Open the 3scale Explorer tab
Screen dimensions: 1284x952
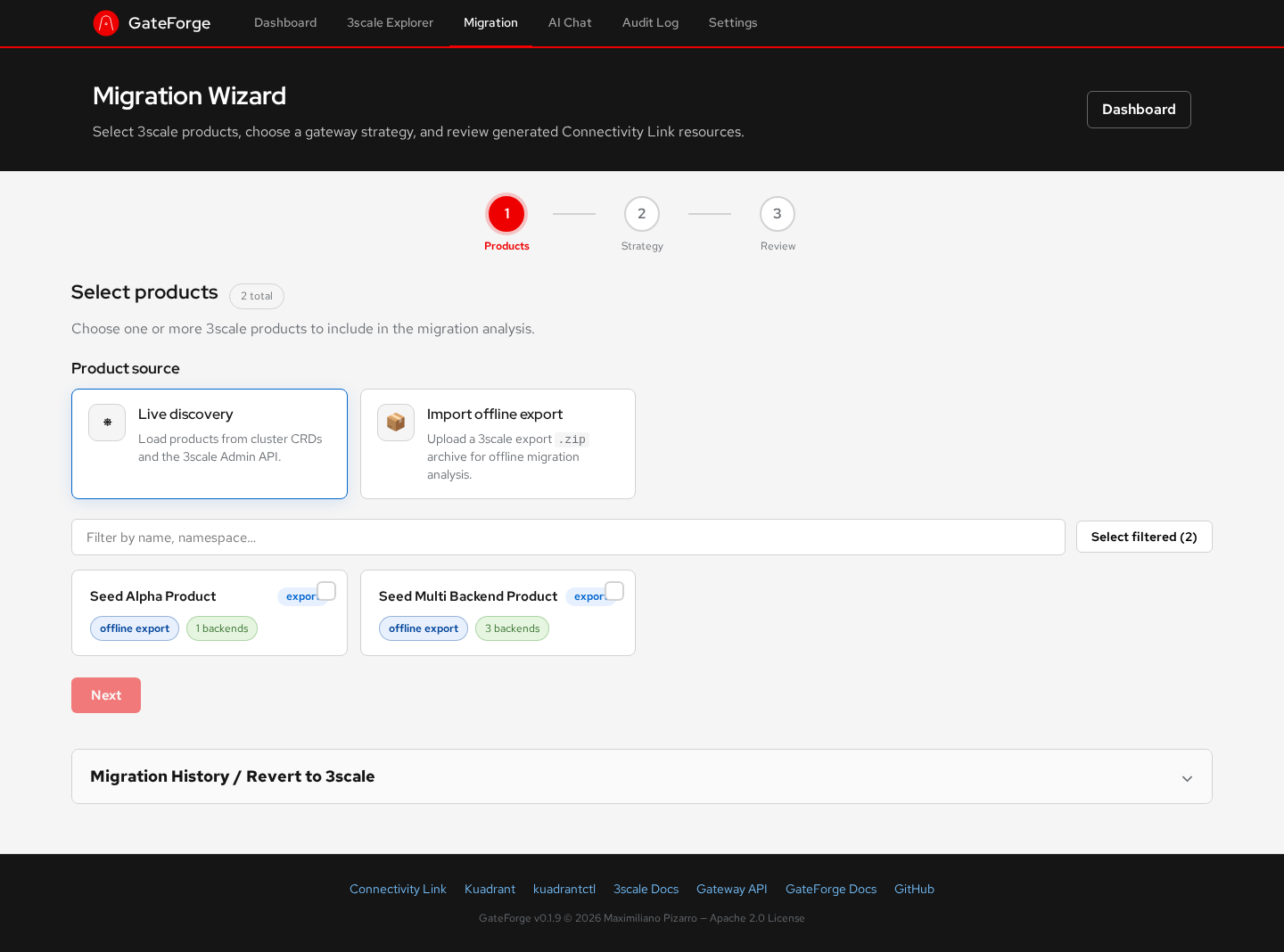(x=390, y=23)
